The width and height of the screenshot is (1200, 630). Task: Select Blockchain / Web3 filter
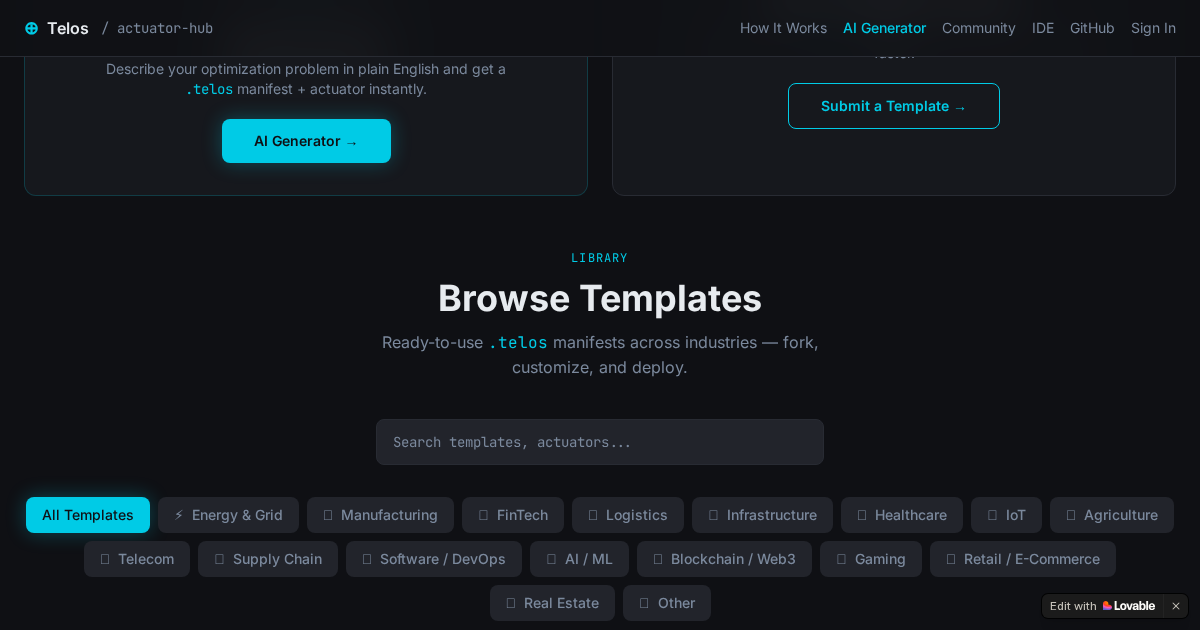point(724,559)
